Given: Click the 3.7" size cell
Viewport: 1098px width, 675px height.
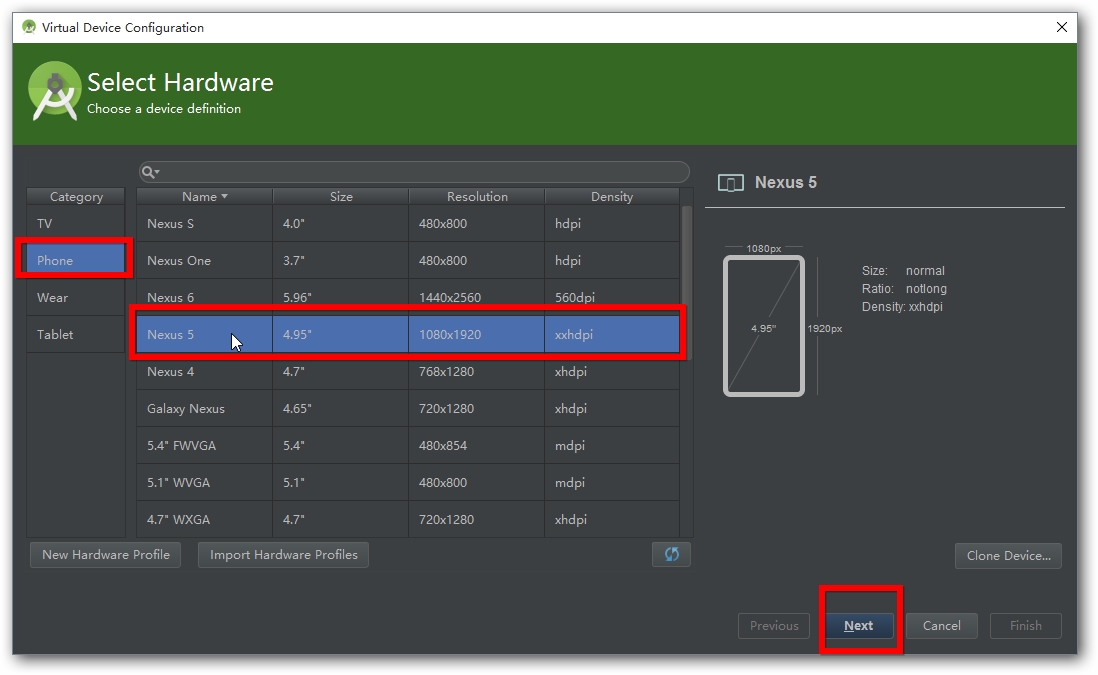Looking at the screenshot, I should (x=340, y=260).
